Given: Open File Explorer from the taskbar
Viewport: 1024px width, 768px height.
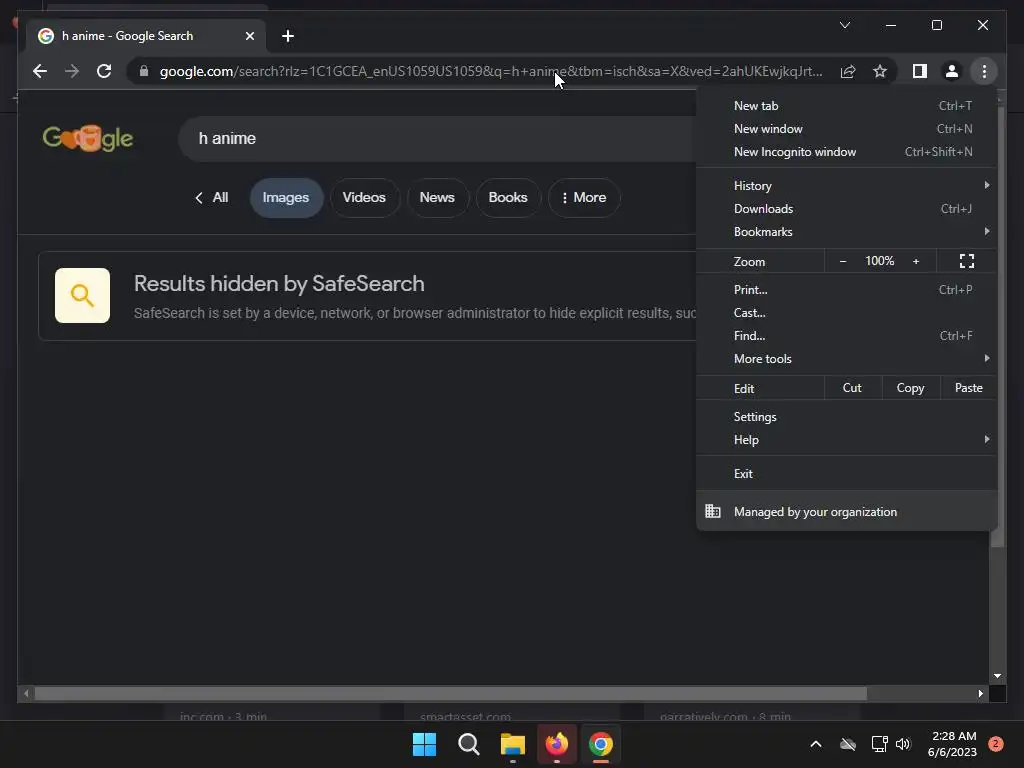Looking at the screenshot, I should [513, 744].
